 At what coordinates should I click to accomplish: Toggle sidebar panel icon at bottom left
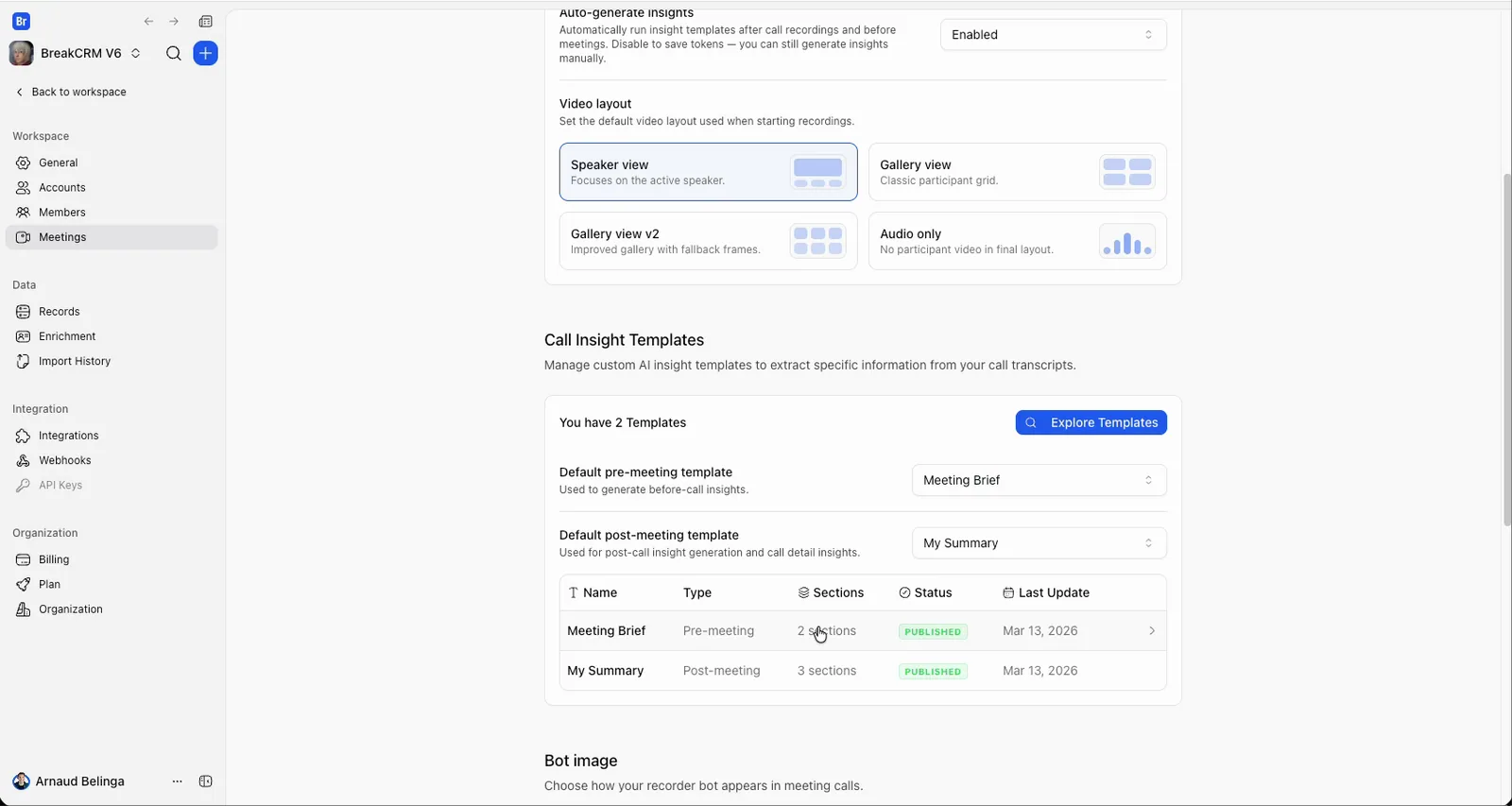click(206, 781)
